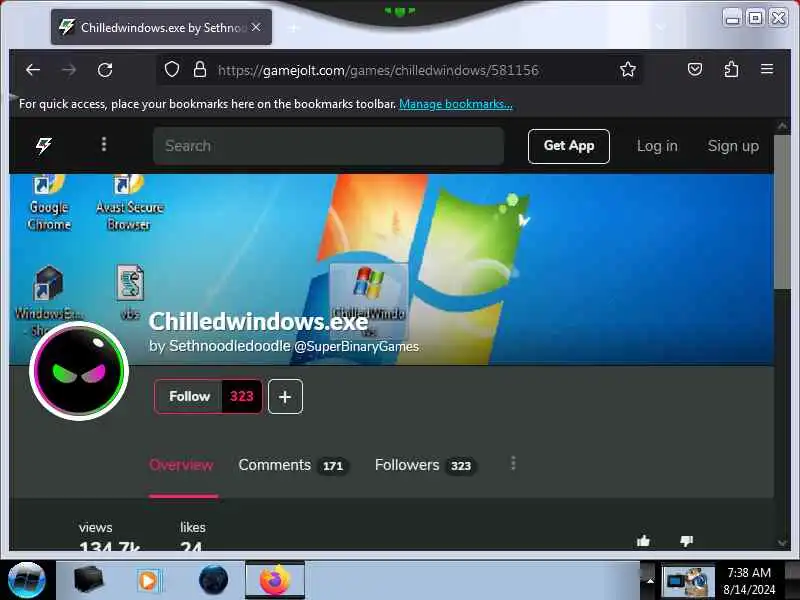Open Game Jolt three-dot navigation menu
Screen dimensions: 800x600
(x=104, y=145)
